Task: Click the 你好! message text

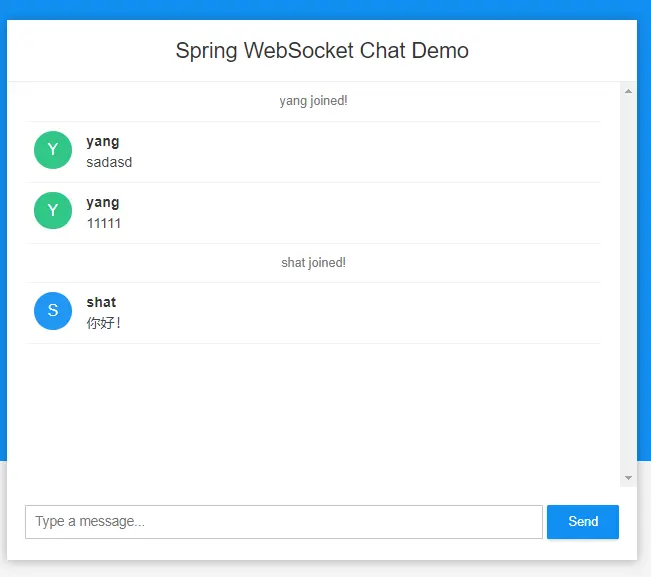Action: 103,323
